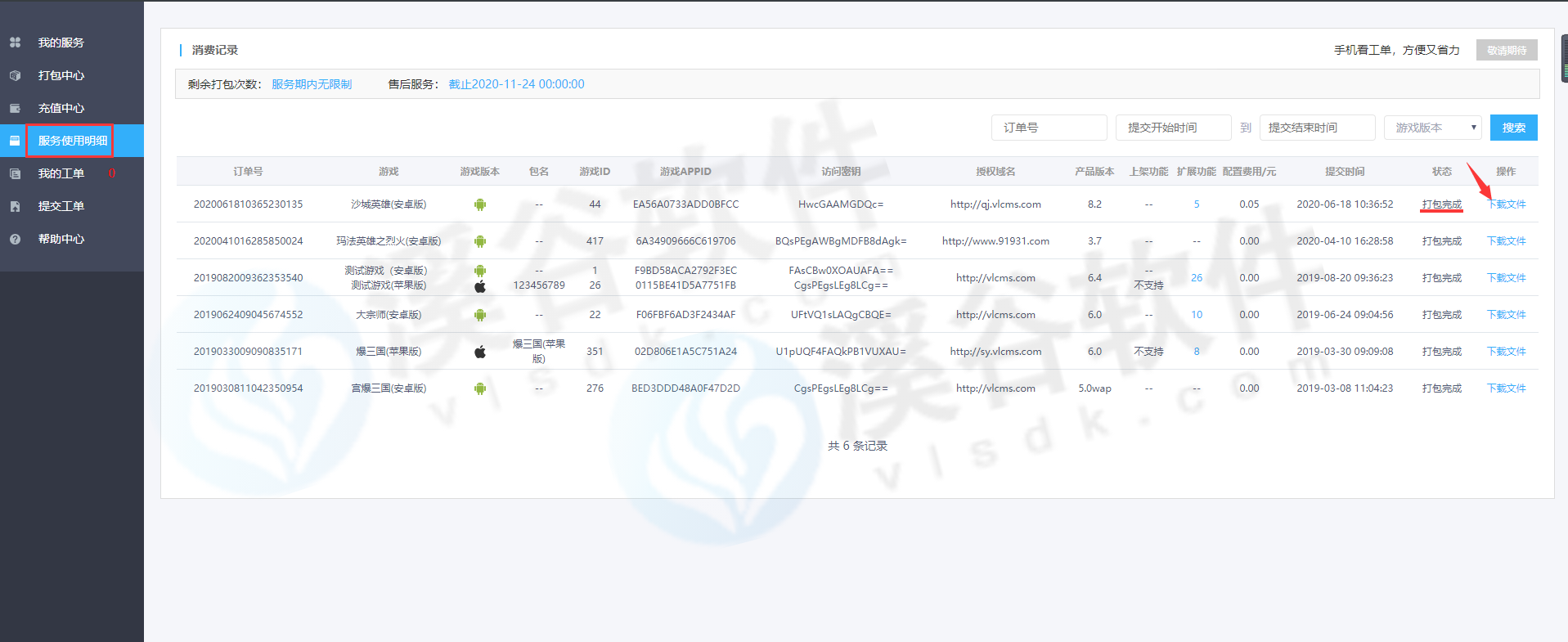Go to 我的工单 in sidebar
The image size is (1568, 642).
tap(61, 173)
